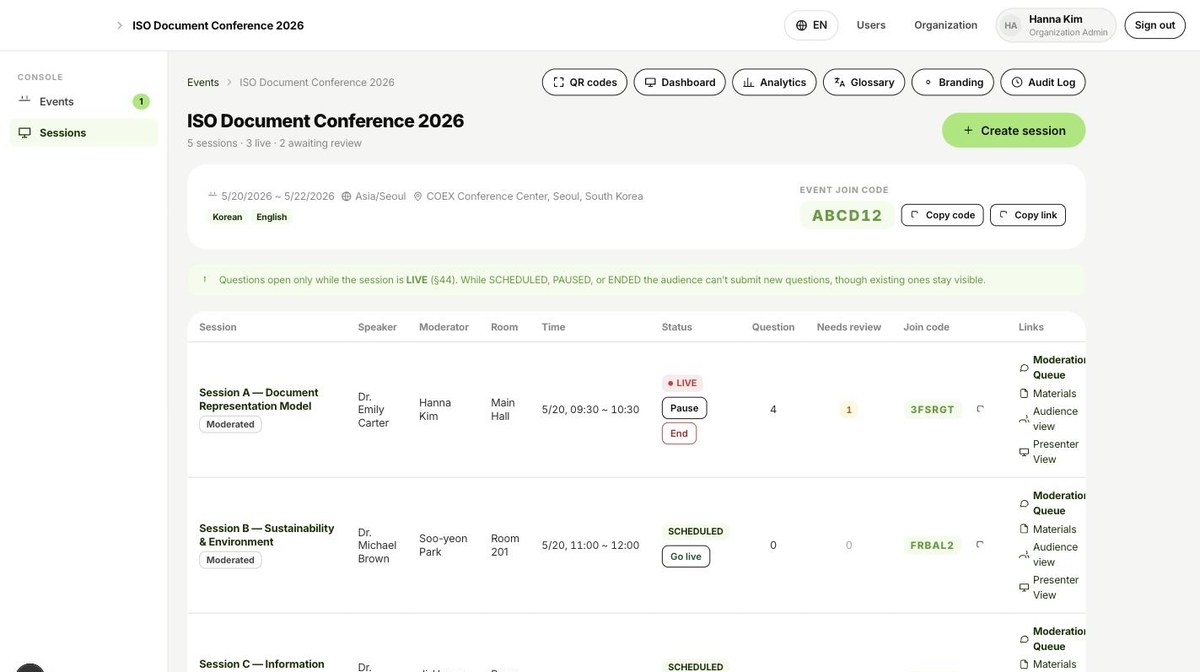The height and width of the screenshot is (672, 1200).
Task: Click join code 3FSRGT
Action: 932,409
